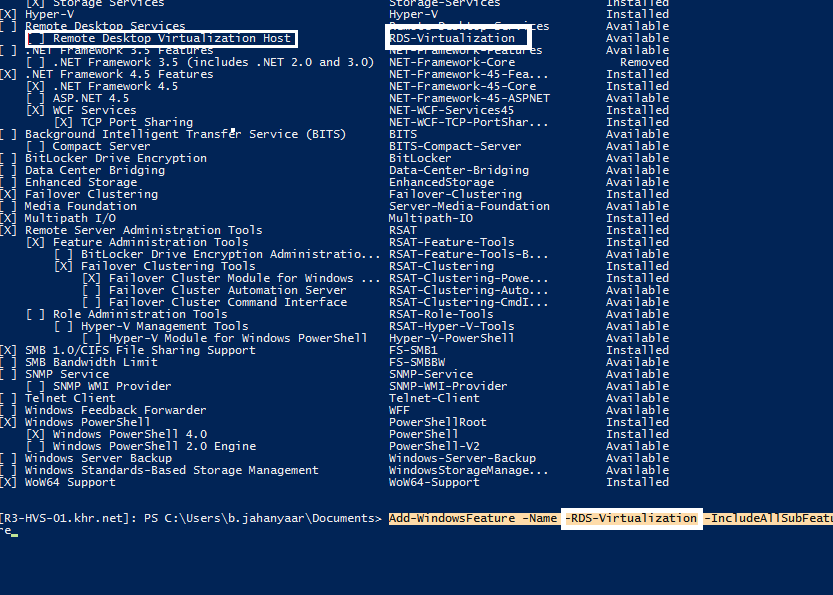Click the "Telnet Client" feature text
The image size is (833, 595).
(x=70, y=398)
